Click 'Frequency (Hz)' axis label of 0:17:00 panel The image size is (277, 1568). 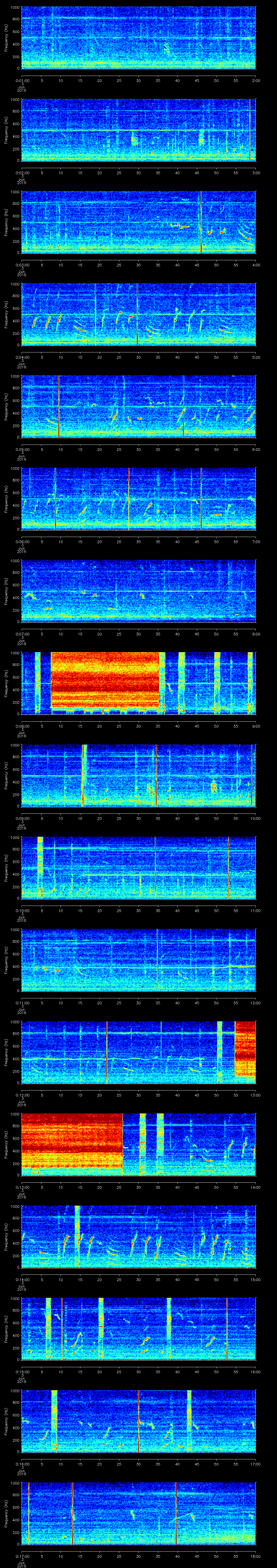click(x=6, y=1513)
